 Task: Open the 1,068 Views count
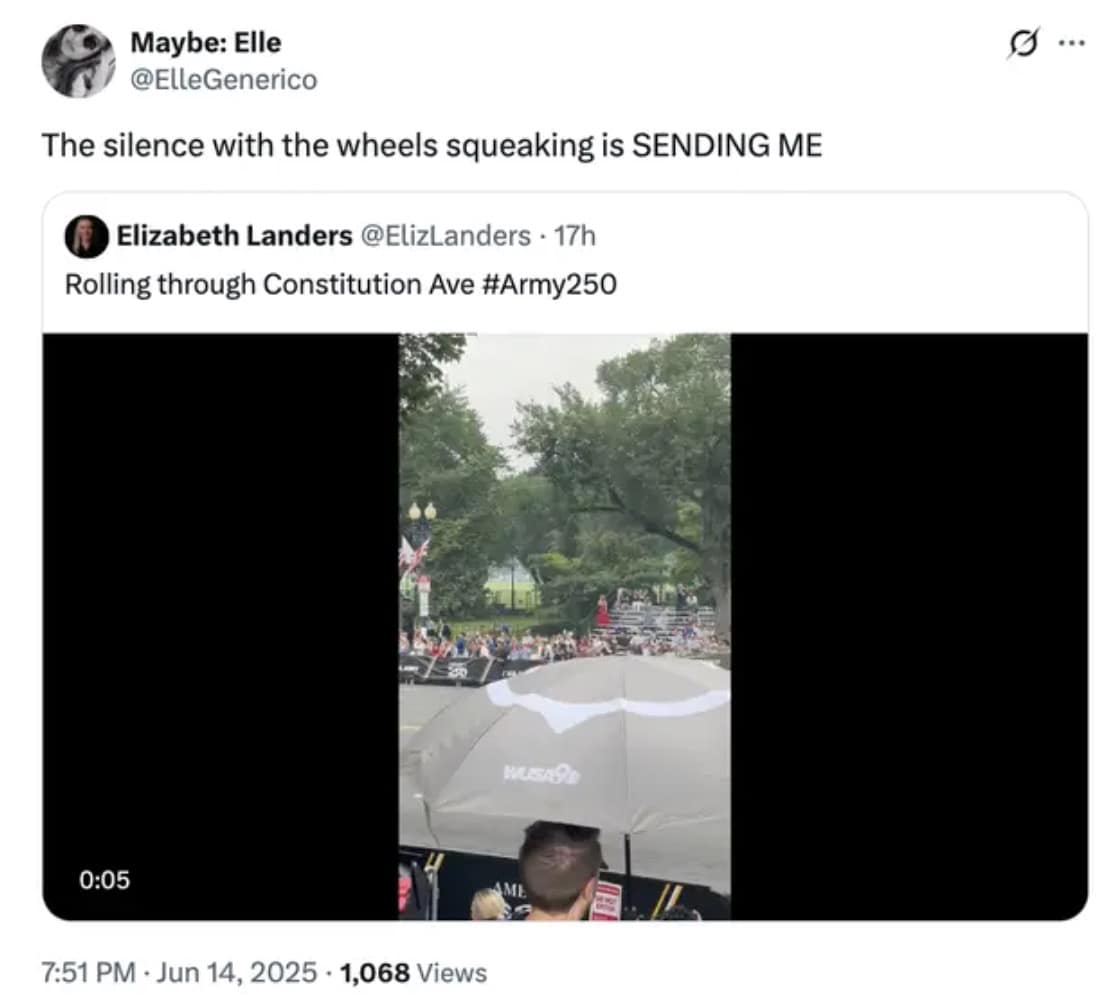point(413,972)
